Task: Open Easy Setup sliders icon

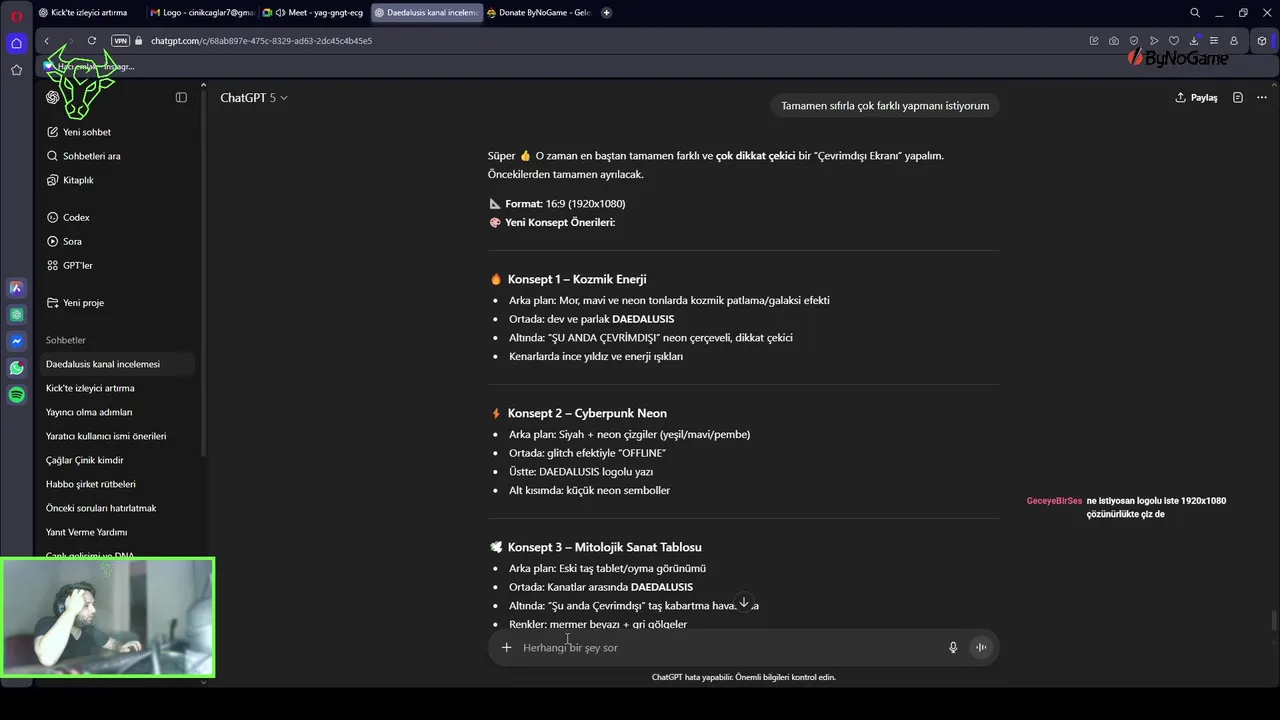Action: [1214, 41]
